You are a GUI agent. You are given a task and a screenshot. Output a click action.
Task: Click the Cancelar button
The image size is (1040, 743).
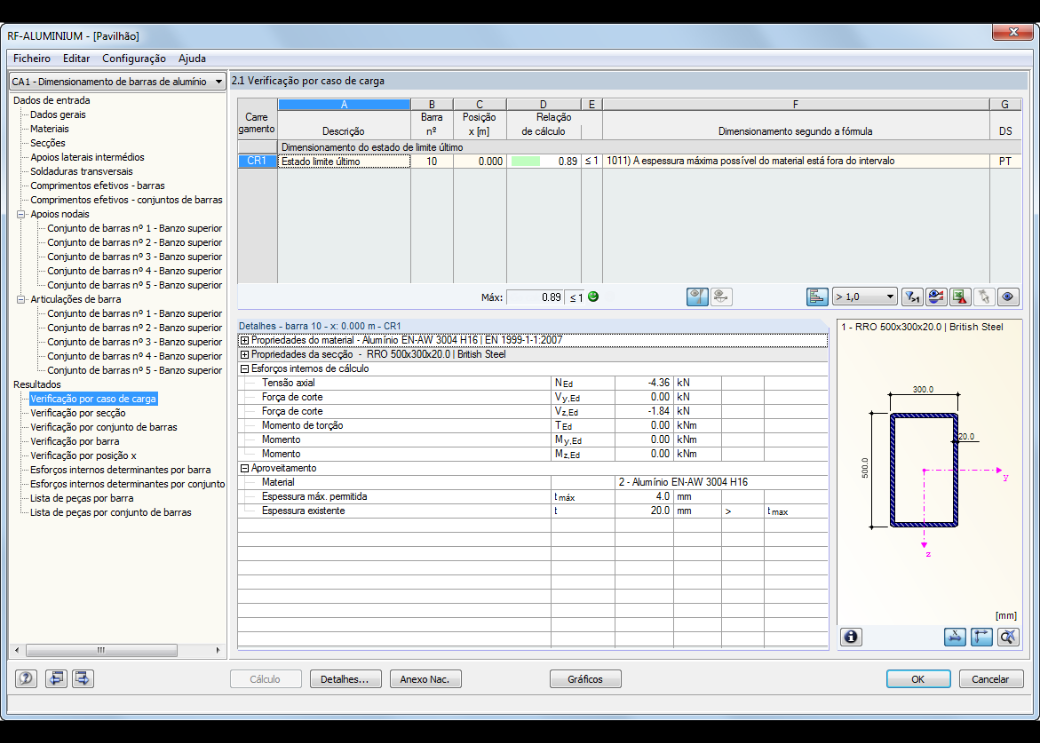[990, 679]
